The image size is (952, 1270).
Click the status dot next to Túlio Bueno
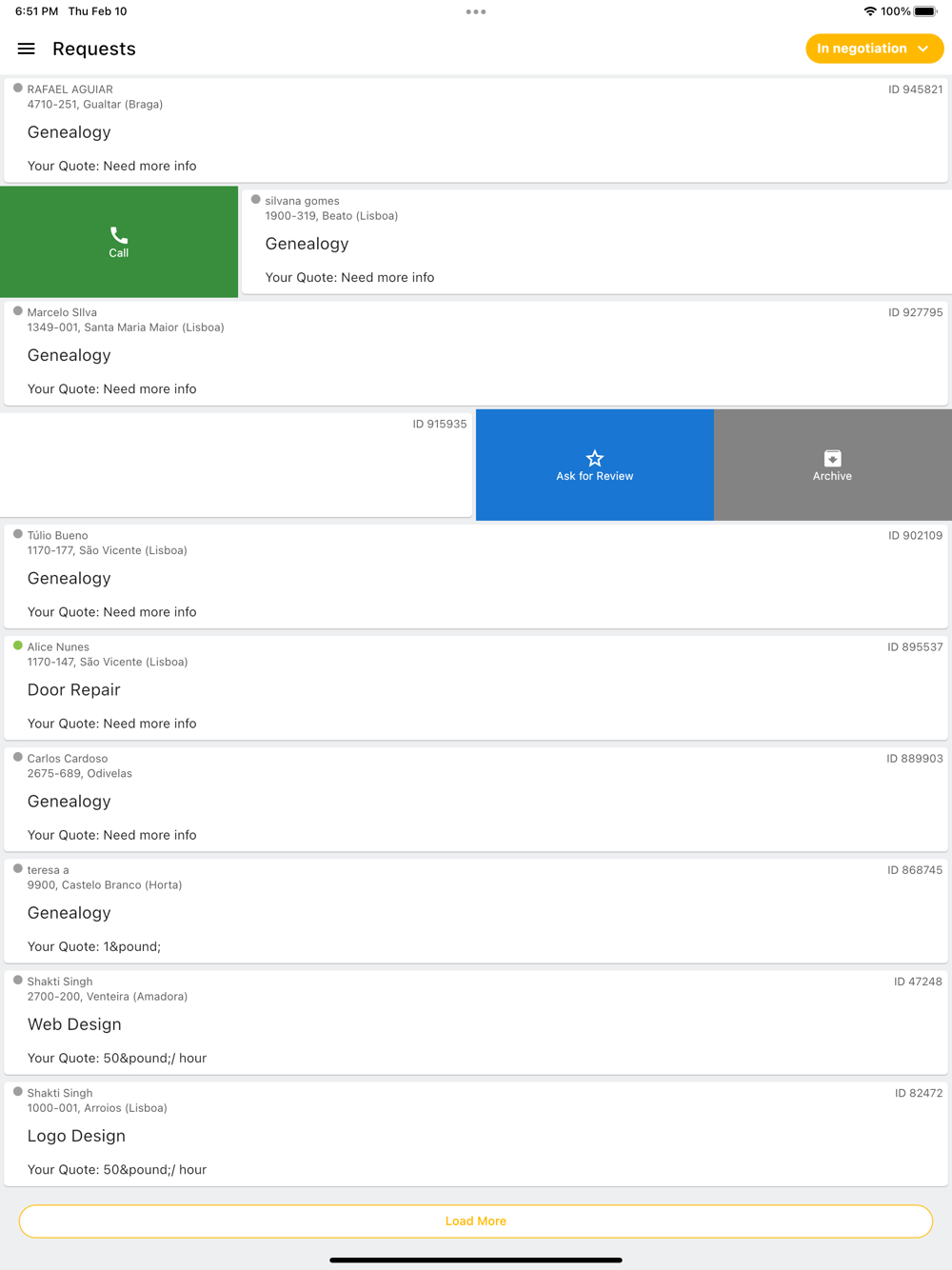pyautogui.click(x=18, y=534)
